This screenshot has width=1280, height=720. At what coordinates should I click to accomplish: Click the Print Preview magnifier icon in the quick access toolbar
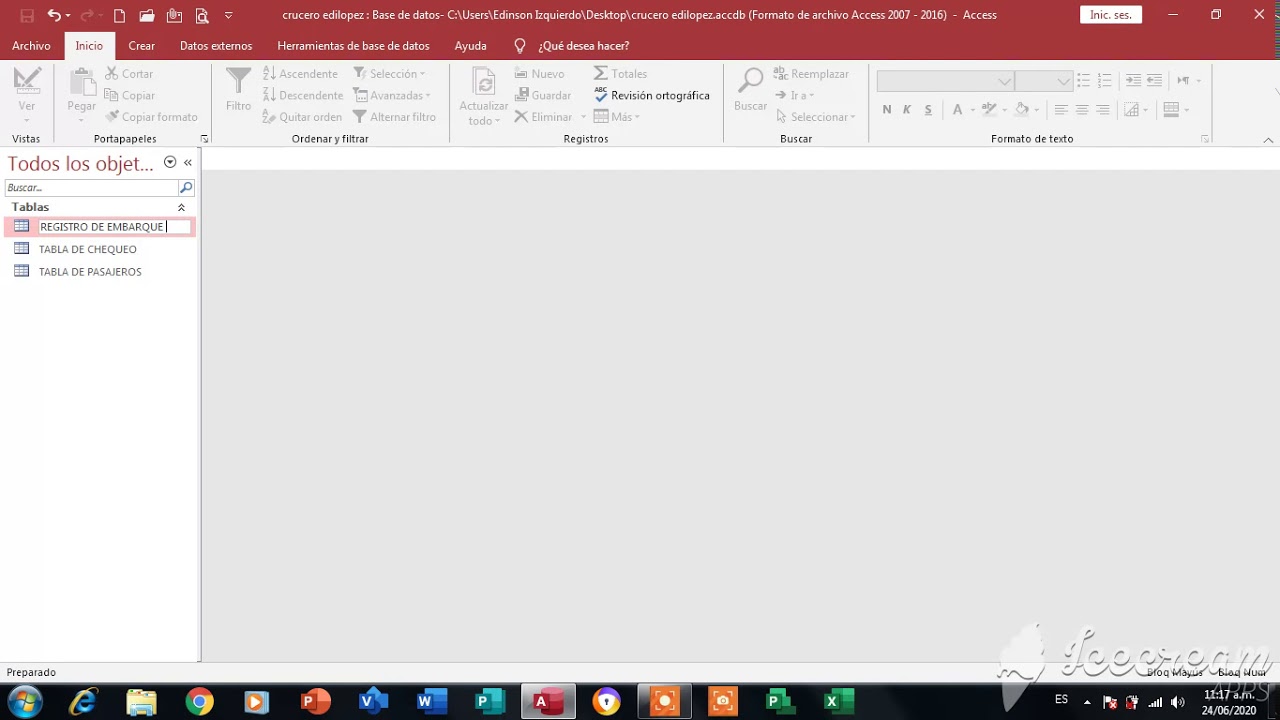pyautogui.click(x=202, y=15)
